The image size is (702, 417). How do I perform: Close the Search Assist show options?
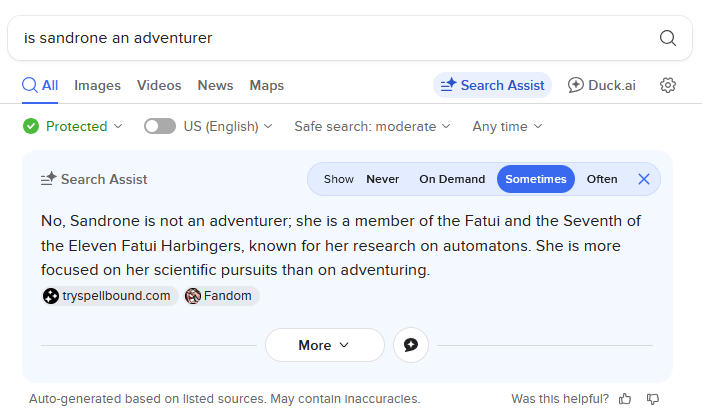644,179
